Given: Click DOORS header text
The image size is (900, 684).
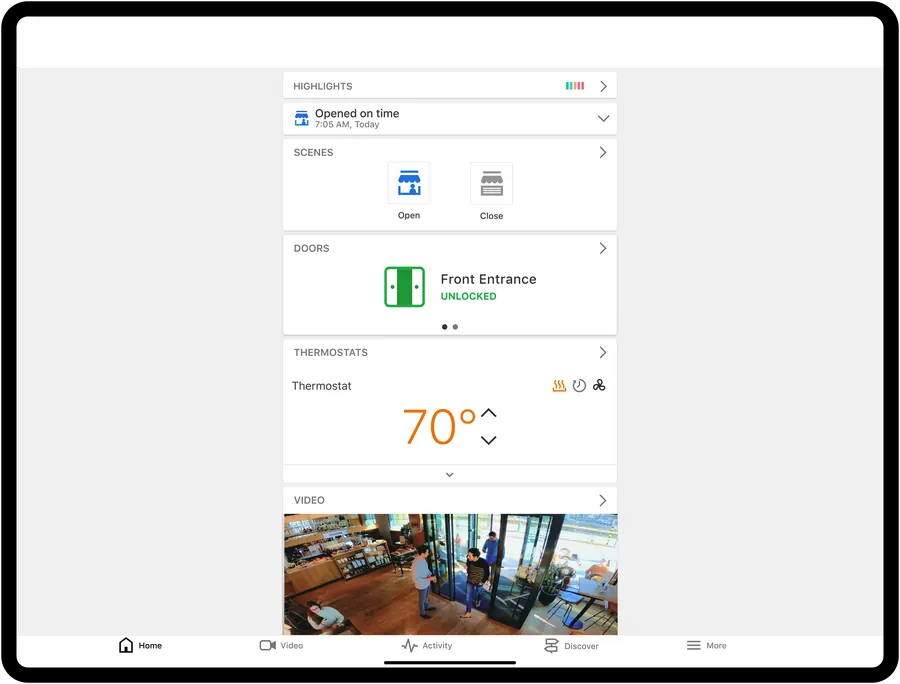Looking at the screenshot, I should coord(312,248).
